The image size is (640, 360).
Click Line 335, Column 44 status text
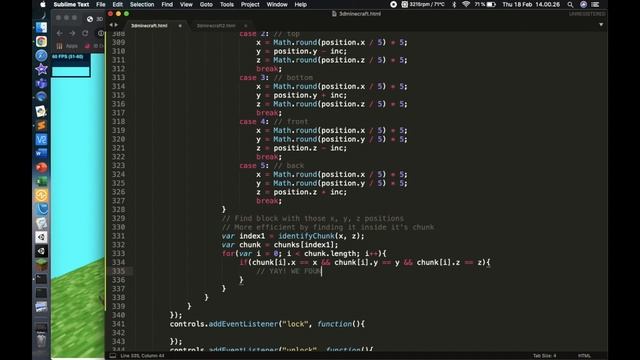142,356
